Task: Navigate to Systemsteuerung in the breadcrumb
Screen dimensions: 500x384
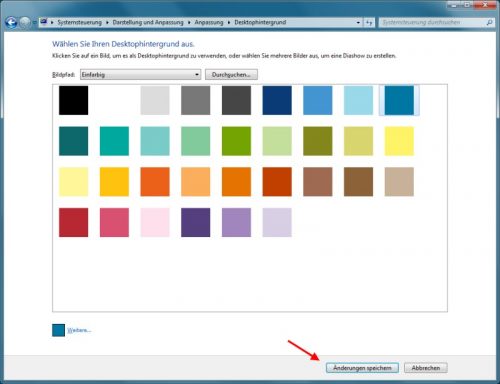Action: 79,22
